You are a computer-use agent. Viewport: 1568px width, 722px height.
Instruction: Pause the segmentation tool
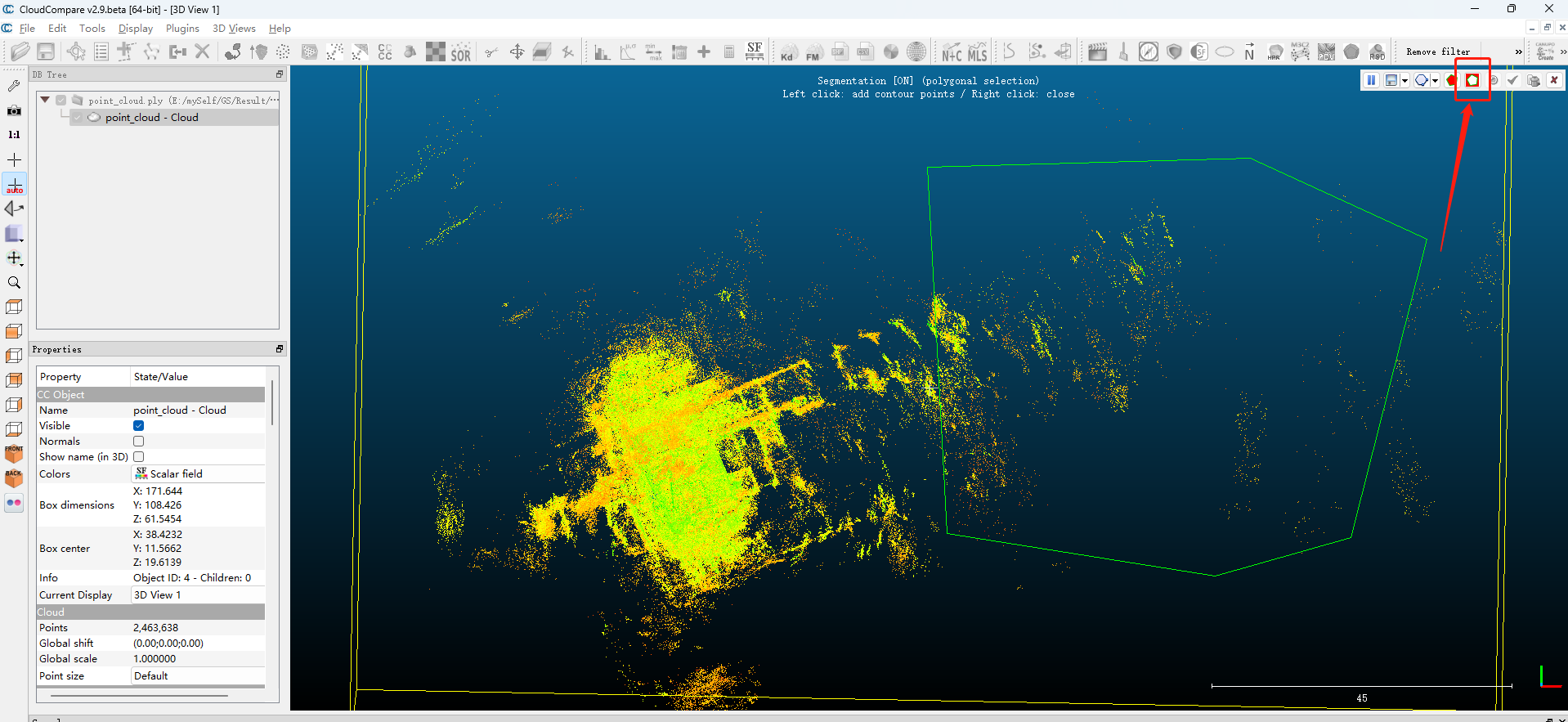(x=1371, y=80)
